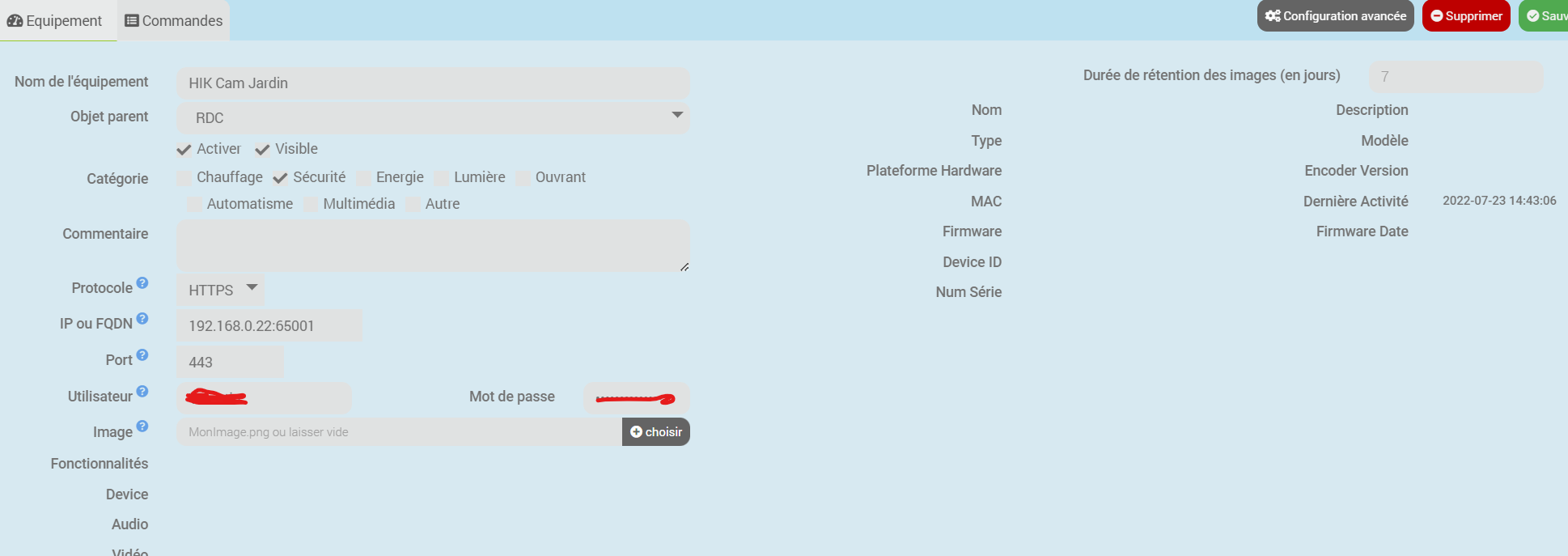Click the Num Série label
This screenshot has width=1568, height=556.
(968, 292)
